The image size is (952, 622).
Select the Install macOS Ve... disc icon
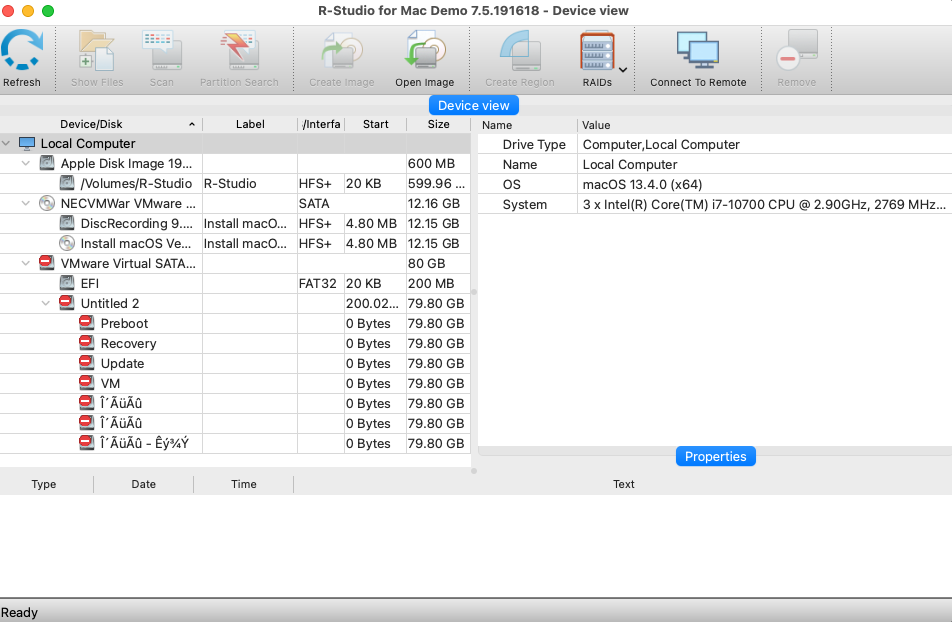pos(67,243)
